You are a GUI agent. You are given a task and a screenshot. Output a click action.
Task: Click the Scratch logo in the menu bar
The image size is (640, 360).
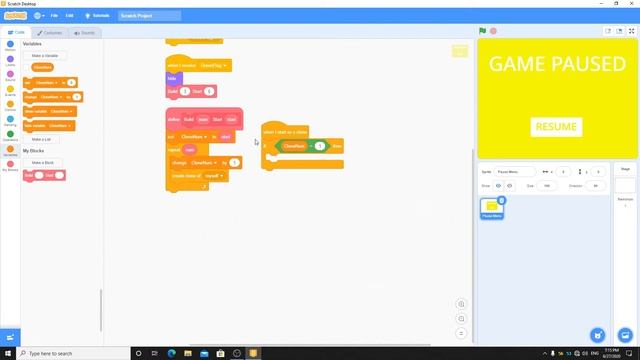pyautogui.click(x=16, y=16)
